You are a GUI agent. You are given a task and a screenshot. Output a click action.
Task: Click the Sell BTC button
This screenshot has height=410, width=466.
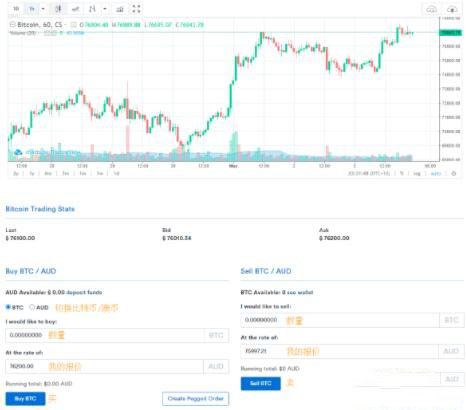pos(261,383)
